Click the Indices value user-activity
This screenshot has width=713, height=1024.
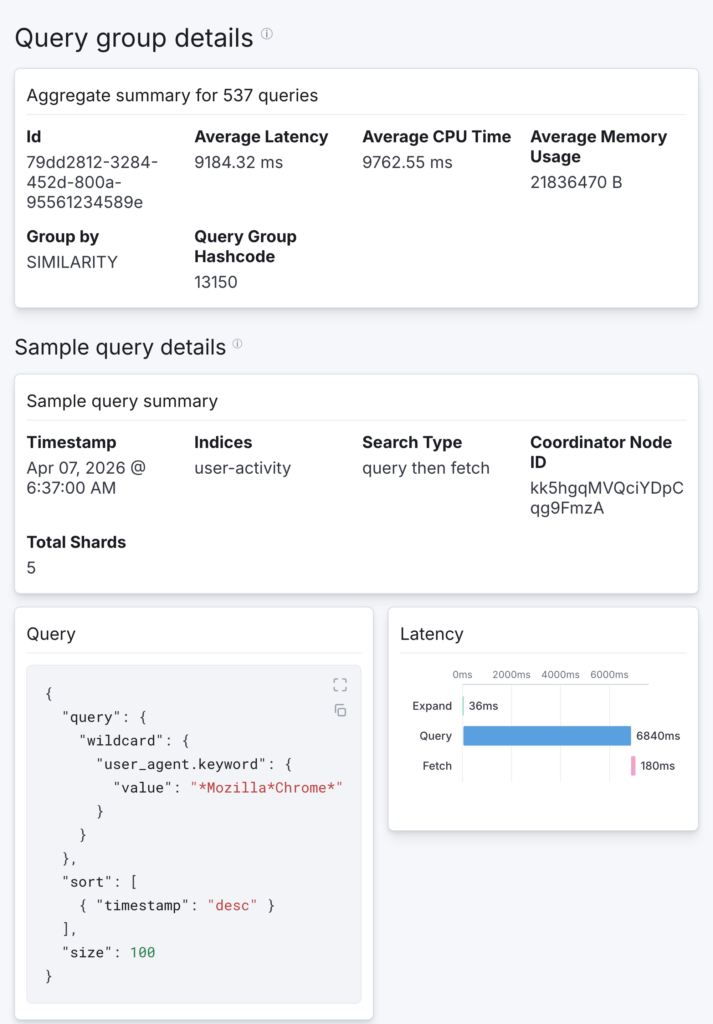pos(242,468)
